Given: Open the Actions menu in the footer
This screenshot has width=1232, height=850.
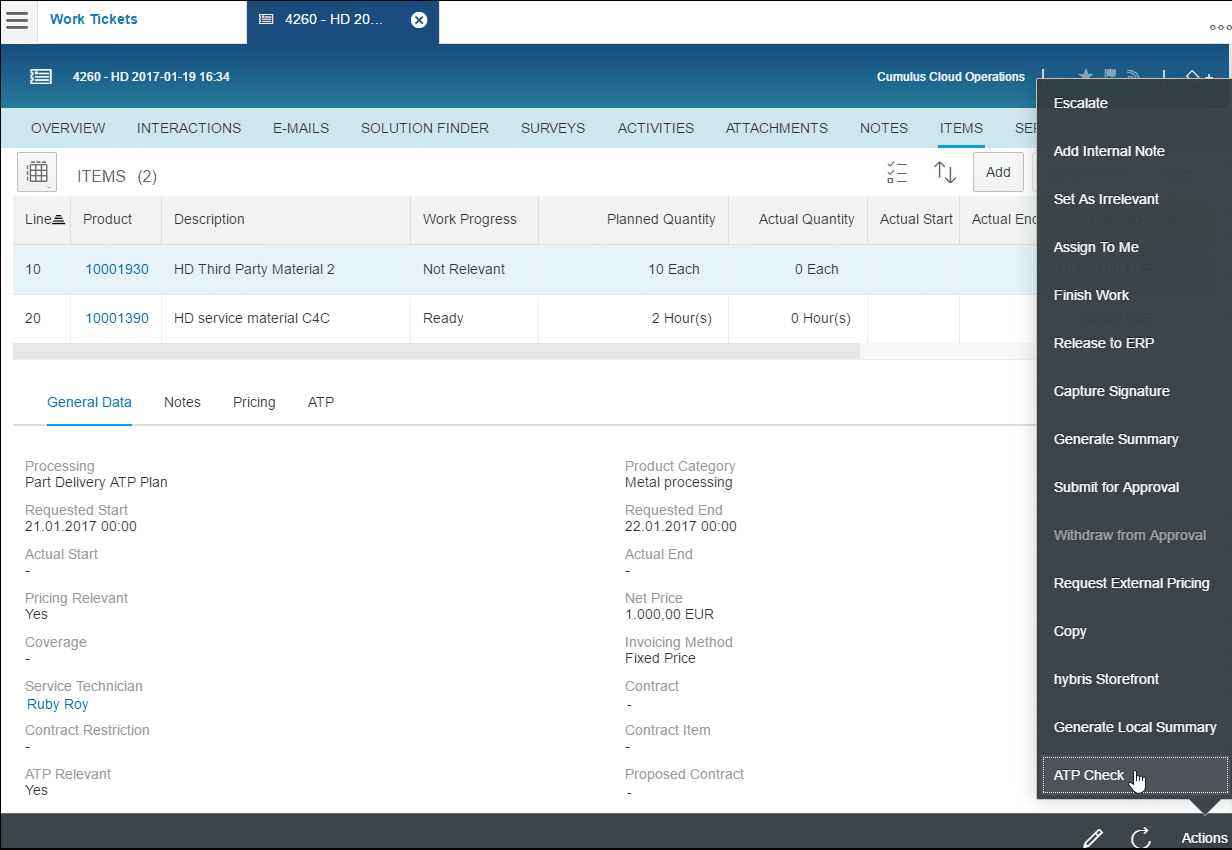Looking at the screenshot, I should pyautogui.click(x=1203, y=838).
